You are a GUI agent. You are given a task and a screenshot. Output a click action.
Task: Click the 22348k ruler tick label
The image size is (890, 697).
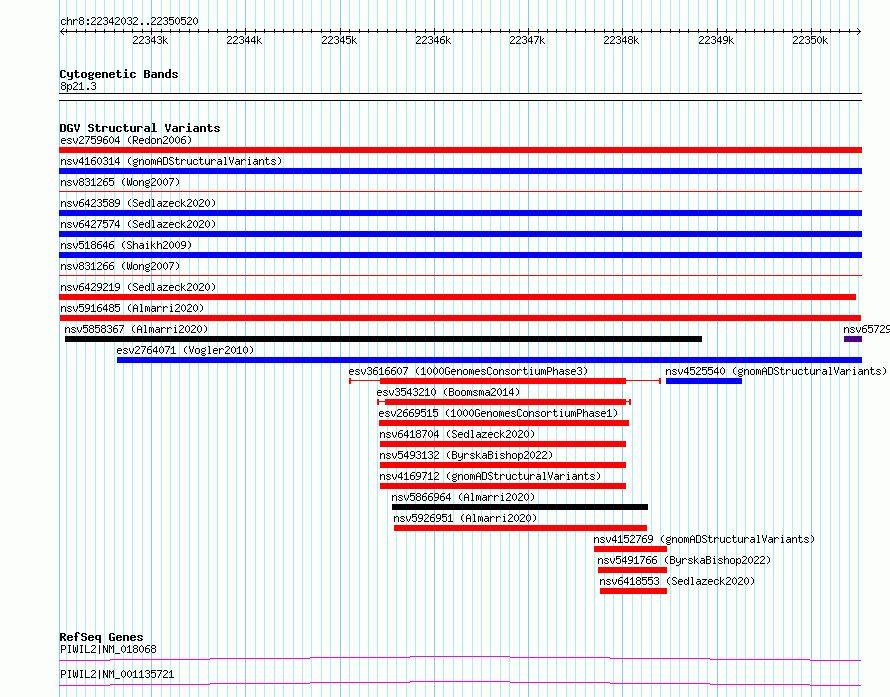click(621, 40)
